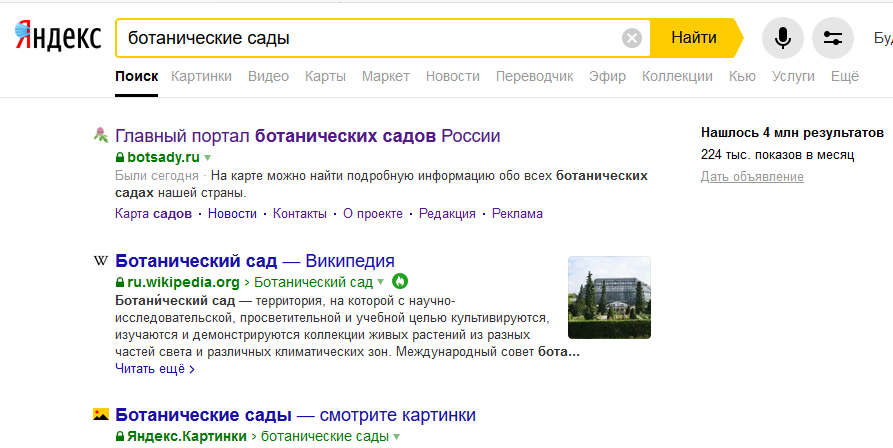Clear the search query with the X icon
The height and width of the screenshot is (448, 893).
[631, 38]
